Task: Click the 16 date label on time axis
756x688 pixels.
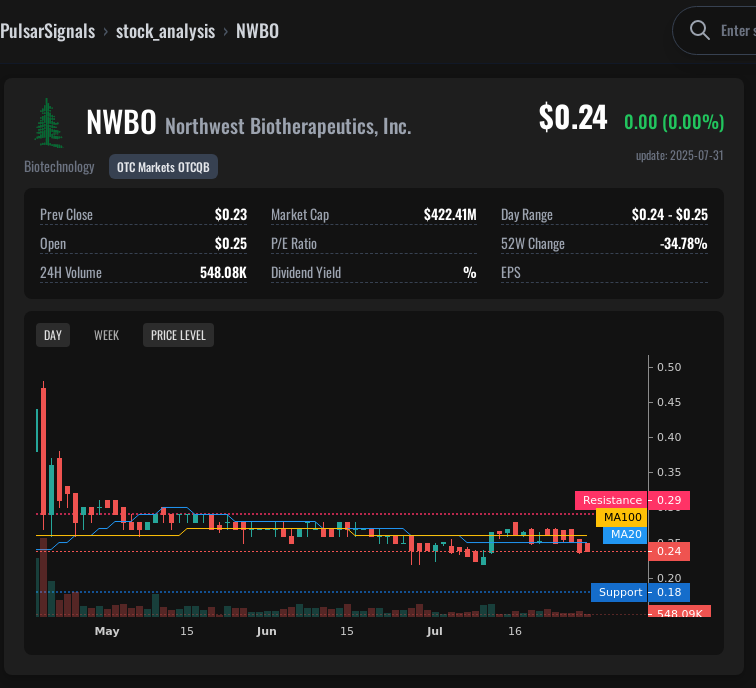Action: tap(514, 631)
